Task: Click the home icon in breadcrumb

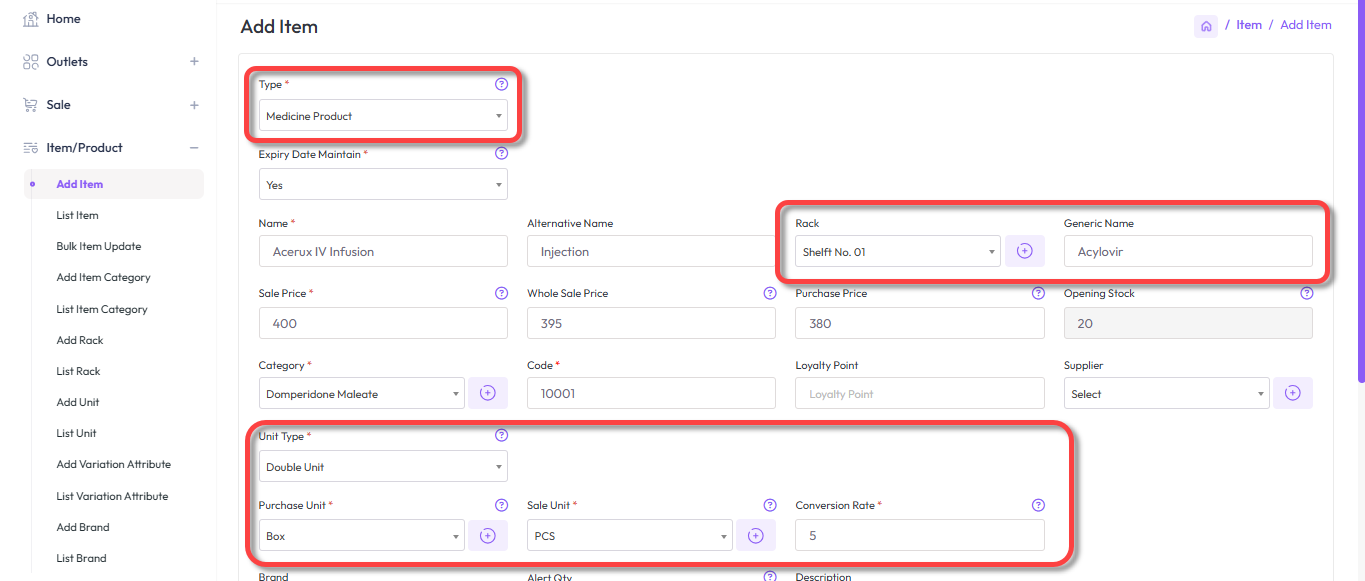Action: point(1206,26)
